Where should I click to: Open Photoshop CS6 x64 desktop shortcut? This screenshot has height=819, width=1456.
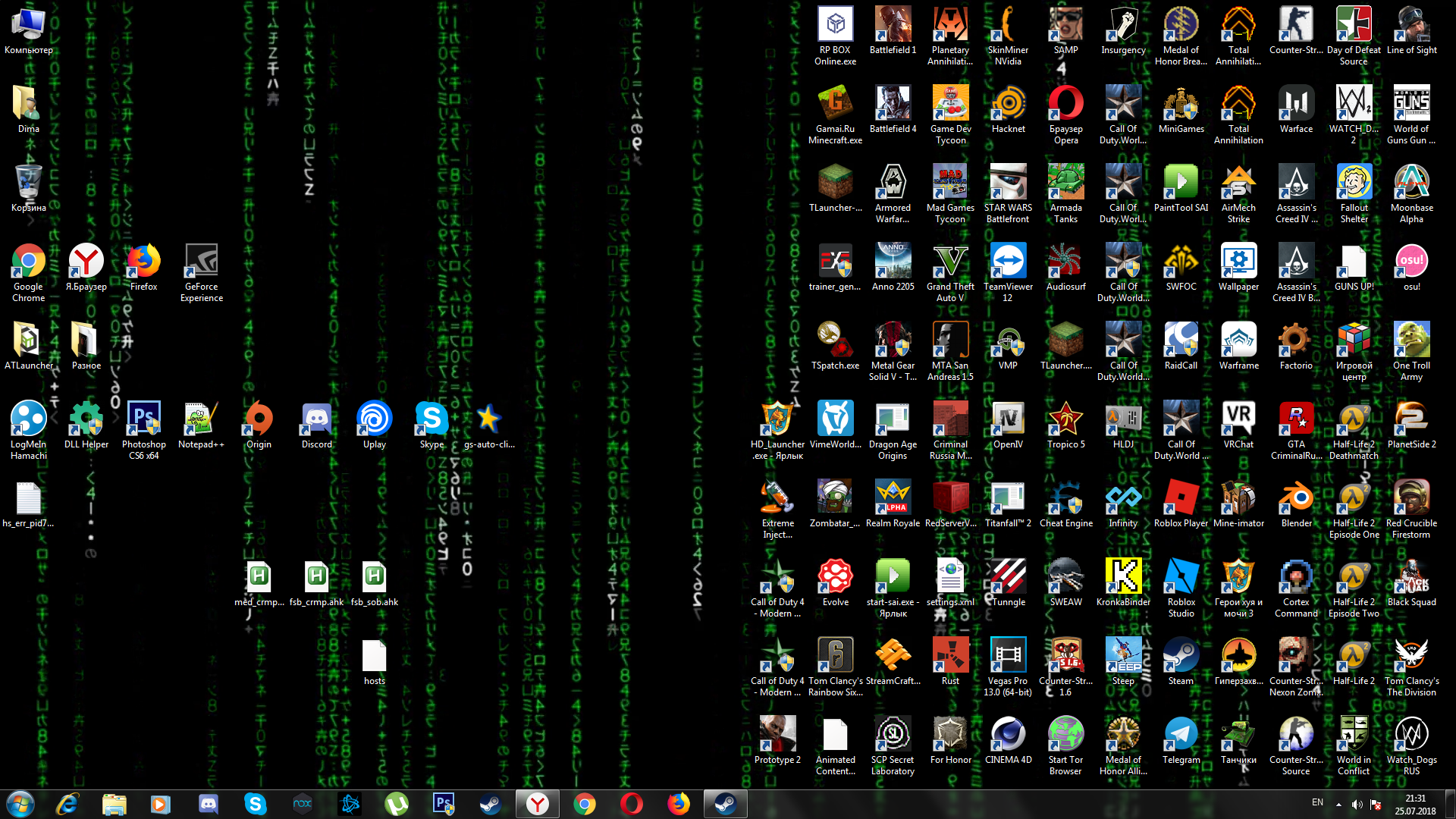click(144, 430)
